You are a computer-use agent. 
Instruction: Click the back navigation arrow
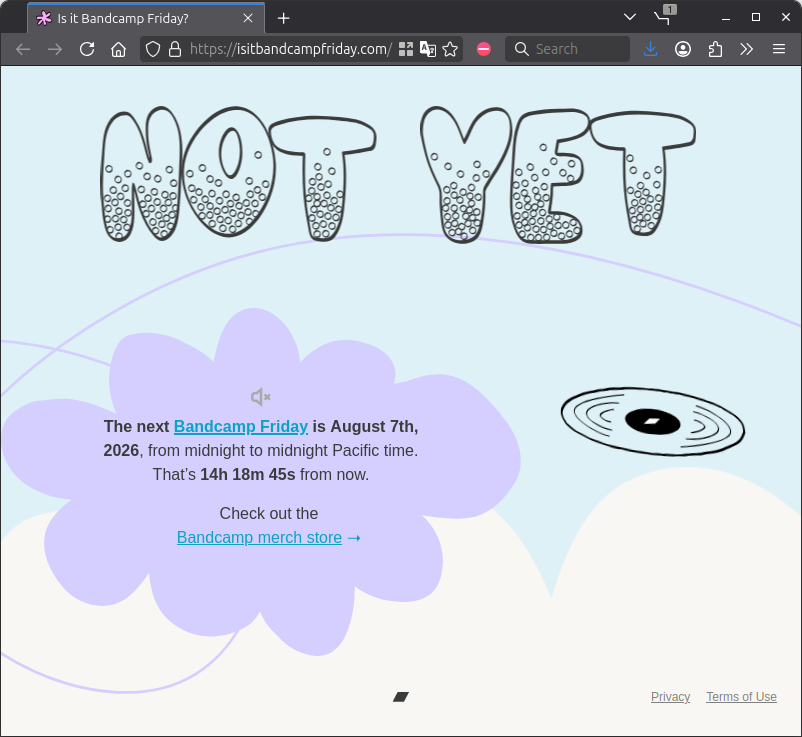pyautogui.click(x=23, y=49)
